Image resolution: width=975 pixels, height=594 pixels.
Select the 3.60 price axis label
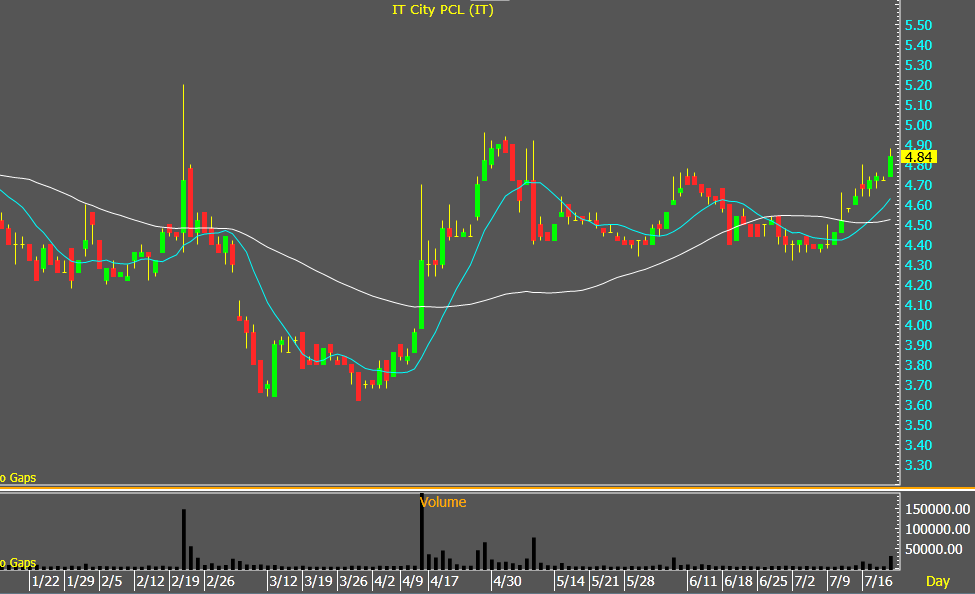[x=918, y=405]
